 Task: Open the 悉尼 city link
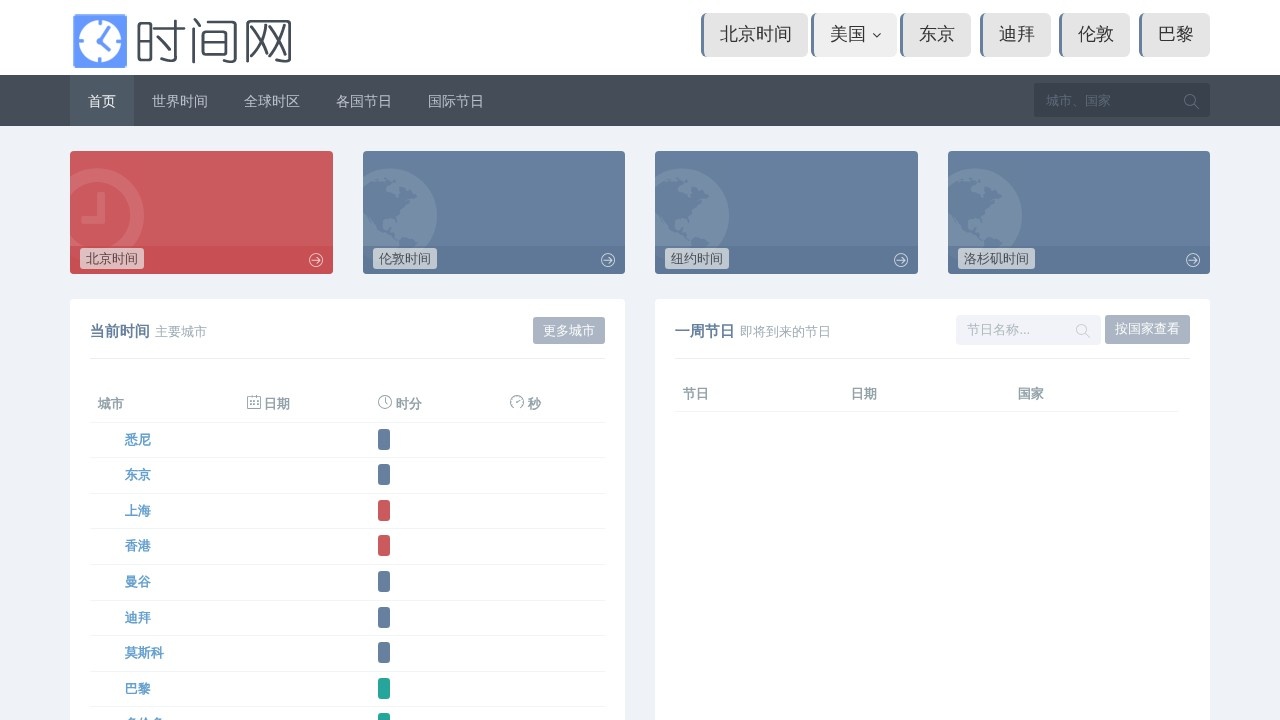(x=138, y=440)
